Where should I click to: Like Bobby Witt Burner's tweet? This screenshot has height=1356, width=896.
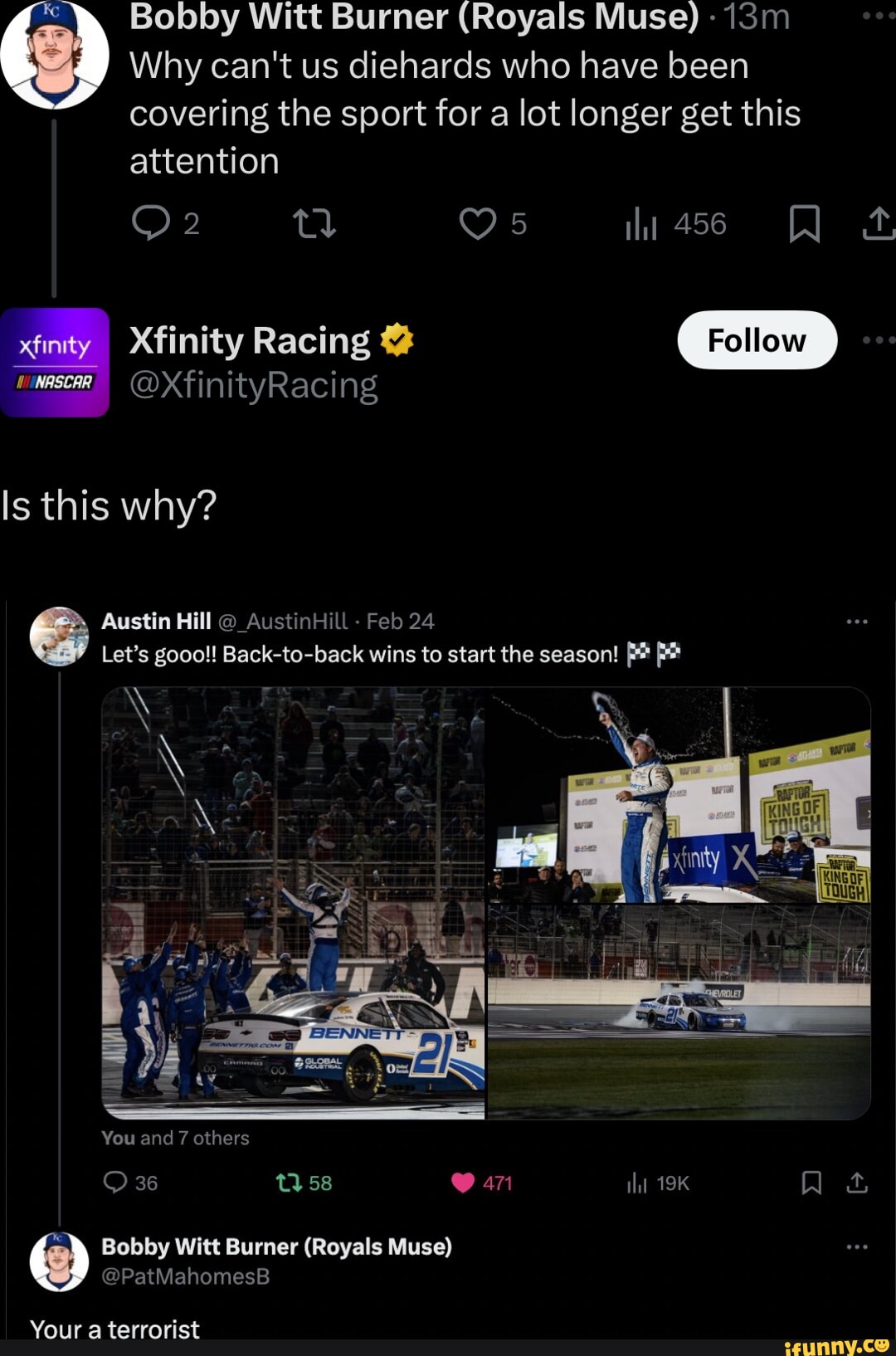[480, 223]
